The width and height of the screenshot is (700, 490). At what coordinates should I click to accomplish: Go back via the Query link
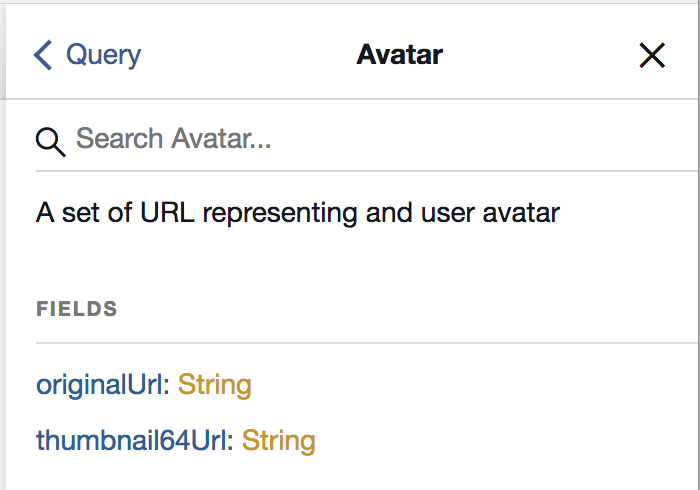click(103, 55)
